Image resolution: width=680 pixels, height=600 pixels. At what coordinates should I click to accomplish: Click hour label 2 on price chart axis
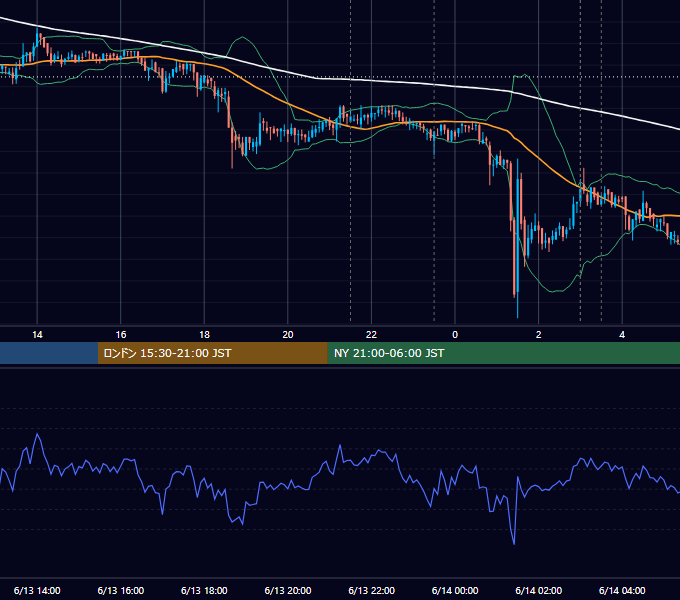click(539, 335)
